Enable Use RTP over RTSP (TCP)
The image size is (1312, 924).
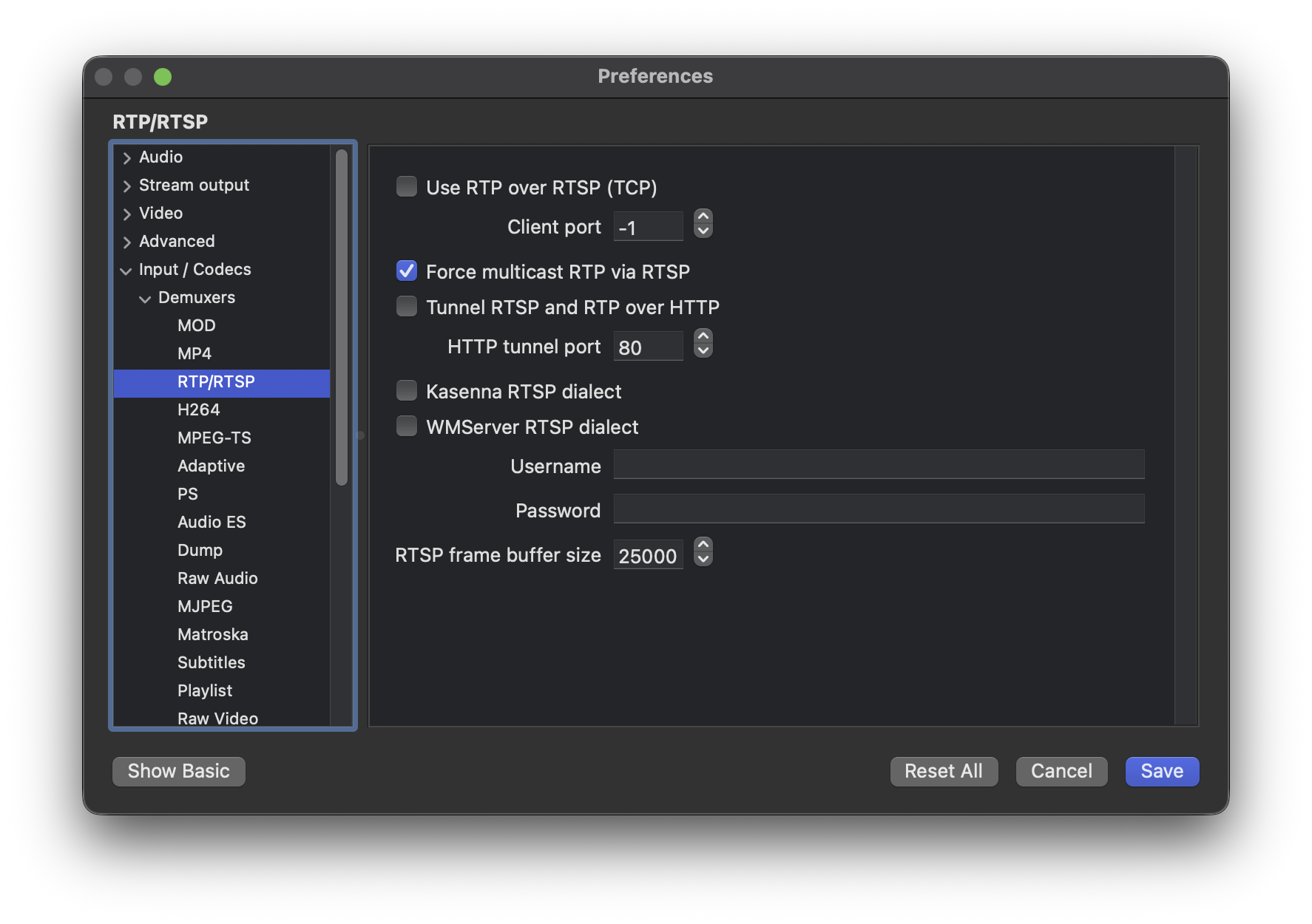tap(407, 187)
